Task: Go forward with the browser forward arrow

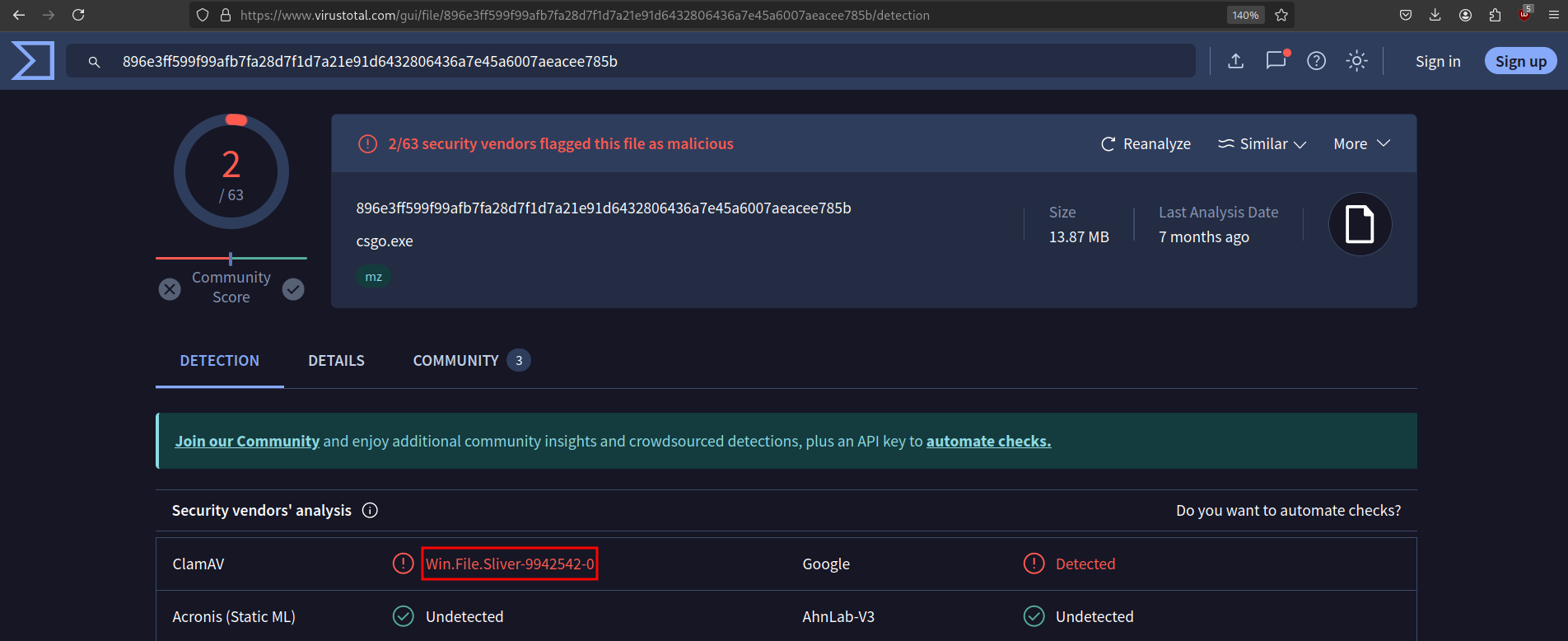Action: [x=49, y=15]
